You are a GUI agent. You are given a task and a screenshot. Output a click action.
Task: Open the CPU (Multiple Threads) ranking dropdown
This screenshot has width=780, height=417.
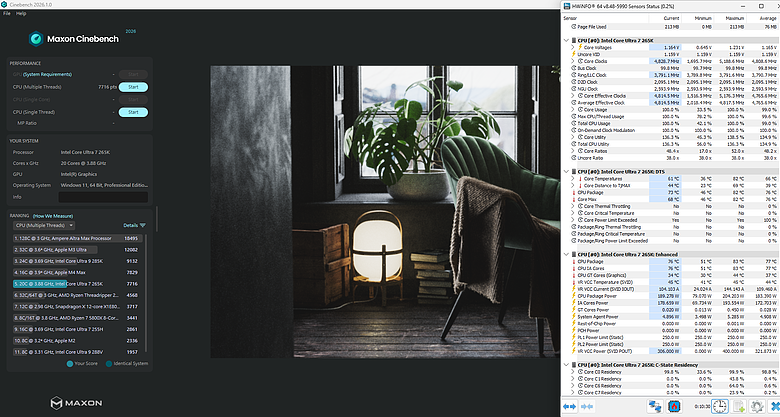pos(44,225)
